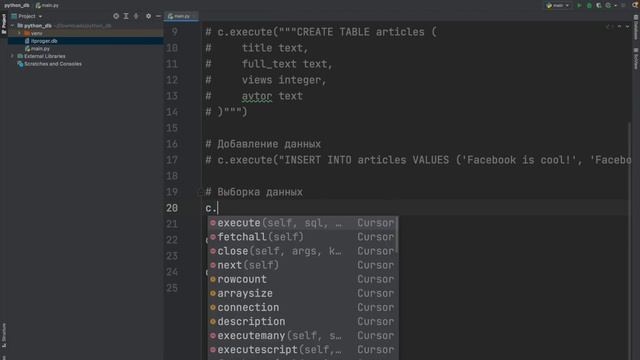The width and height of the screenshot is (640, 360).
Task: Click the underlined word avtor on line 13
Action: [x=257, y=96]
